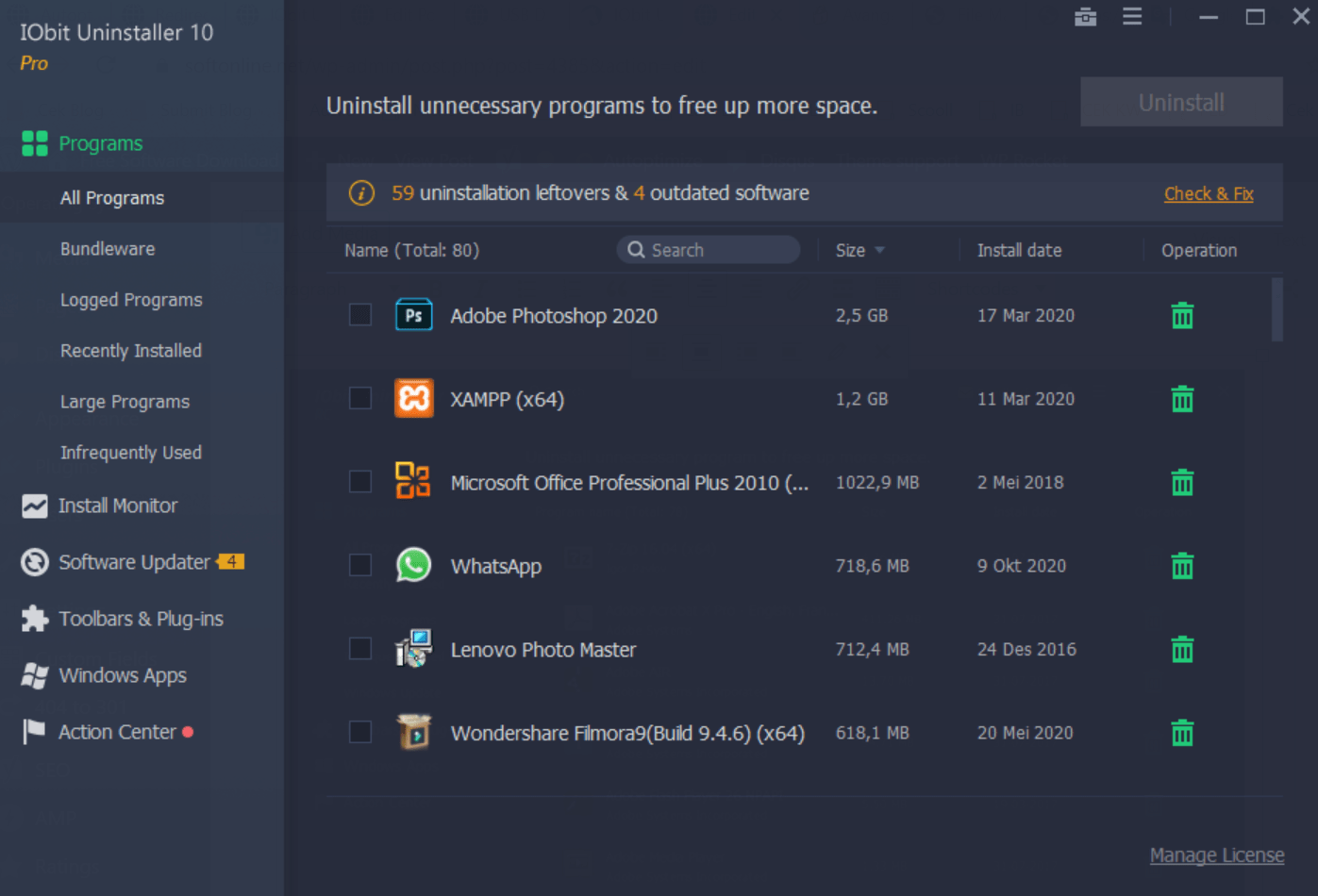This screenshot has height=896, width=1318.
Task: Click the Check & Fix link
Action: click(1209, 193)
